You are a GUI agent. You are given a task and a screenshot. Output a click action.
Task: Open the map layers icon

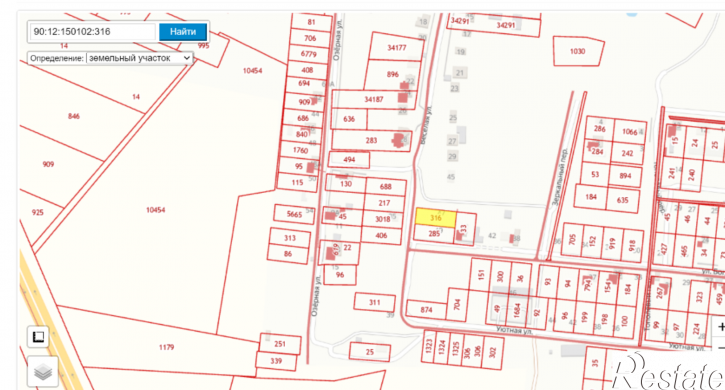point(43,371)
